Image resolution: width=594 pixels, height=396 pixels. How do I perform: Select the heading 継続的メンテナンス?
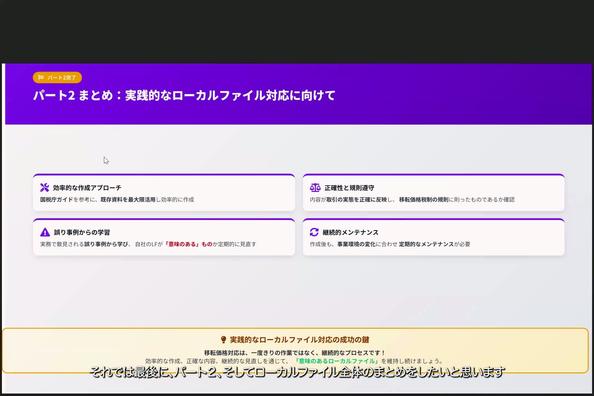[350, 232]
